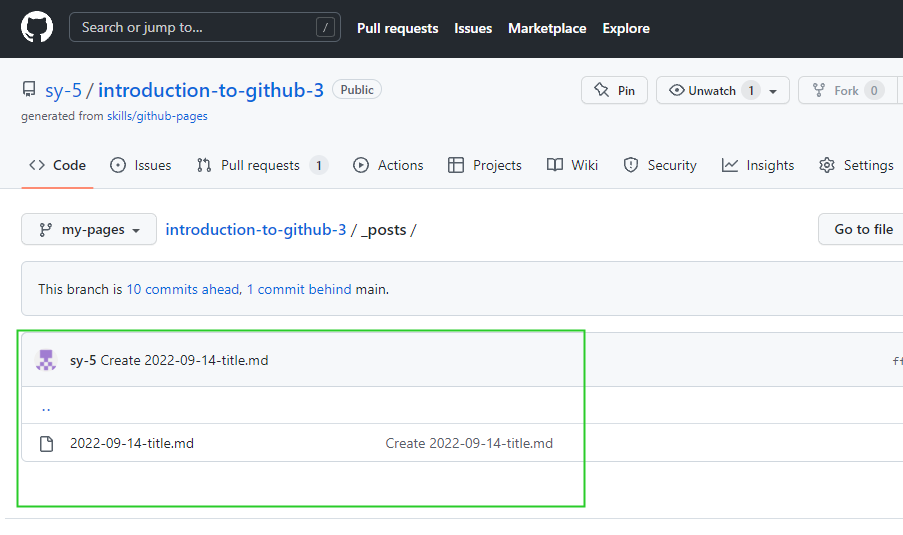
Task: Open the repository Wiki tab
Action: [573, 165]
